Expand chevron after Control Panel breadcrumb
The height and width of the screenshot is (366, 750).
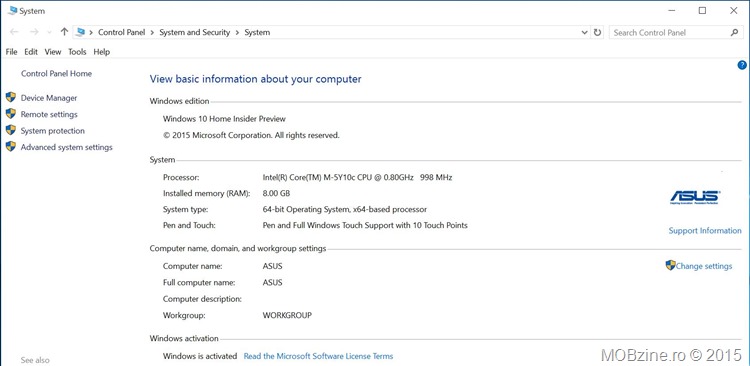(x=152, y=33)
